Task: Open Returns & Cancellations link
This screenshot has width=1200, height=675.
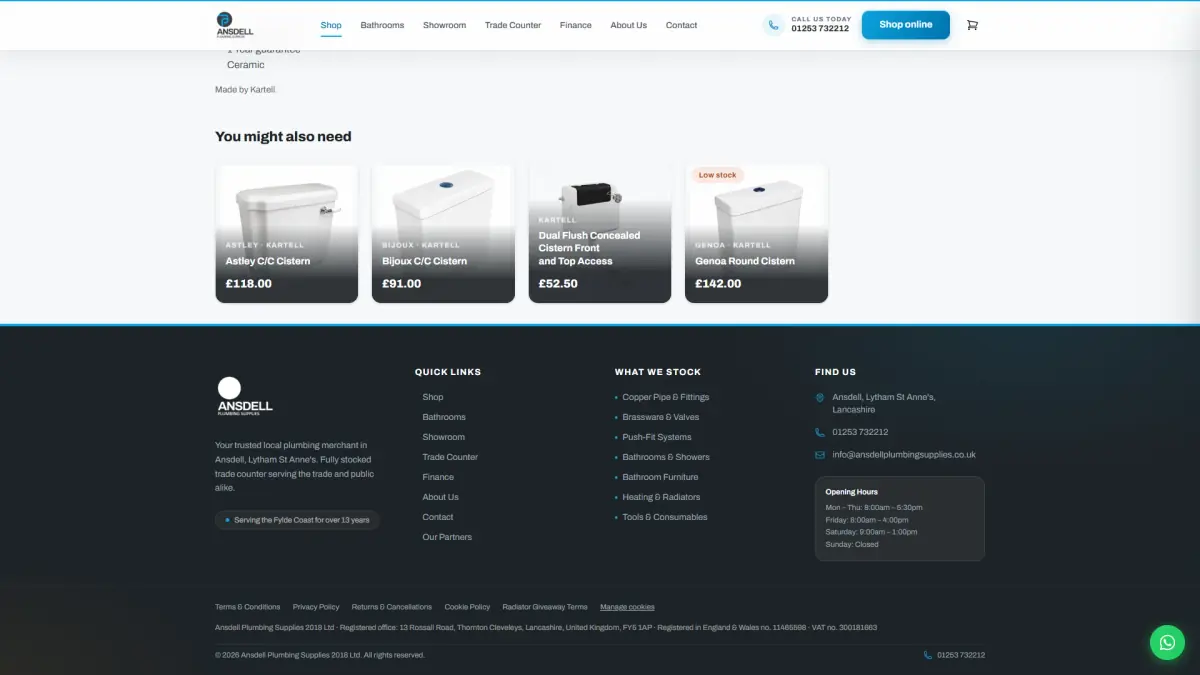Action: pos(392,607)
